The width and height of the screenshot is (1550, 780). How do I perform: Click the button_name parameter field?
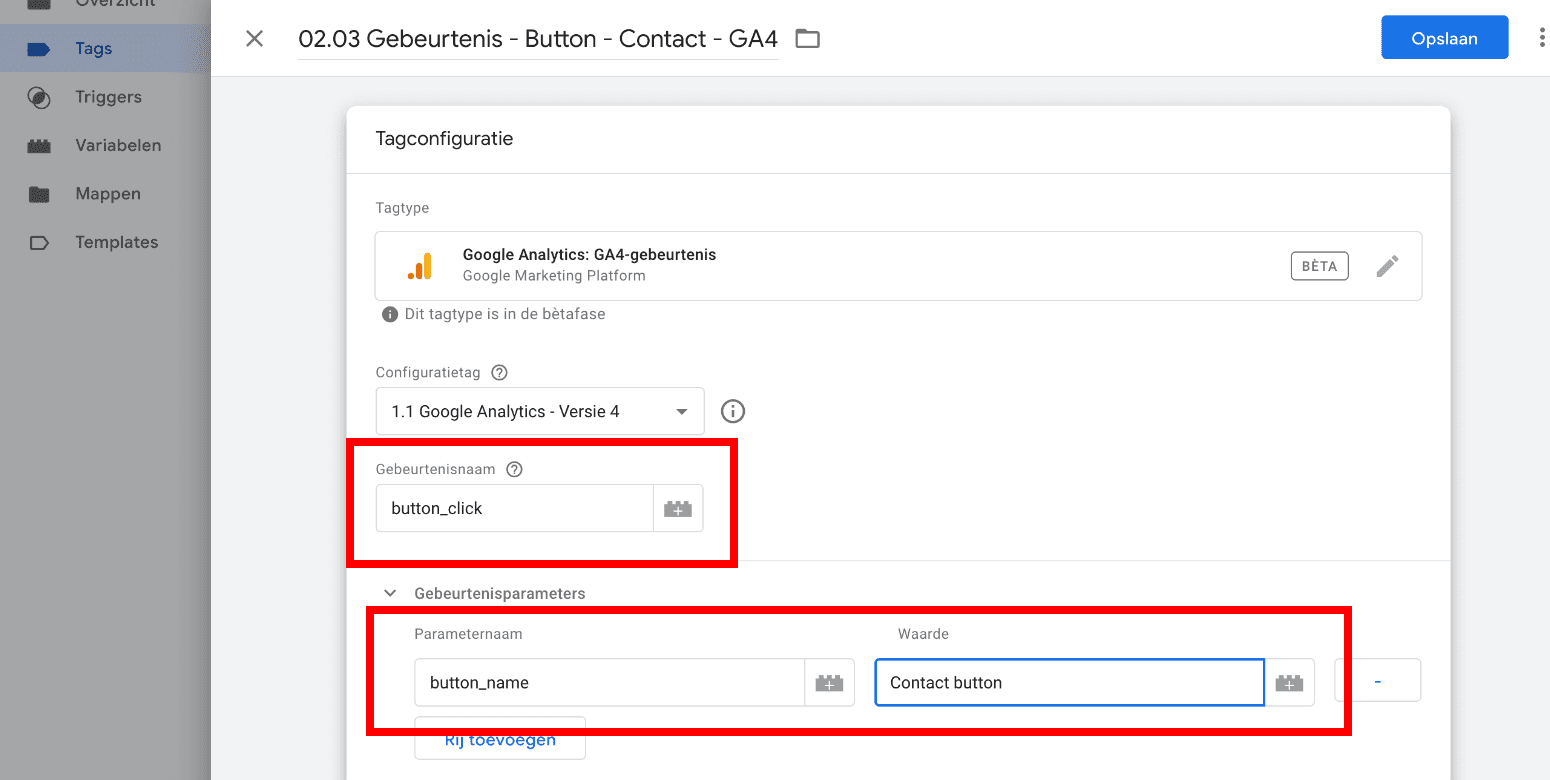(610, 682)
